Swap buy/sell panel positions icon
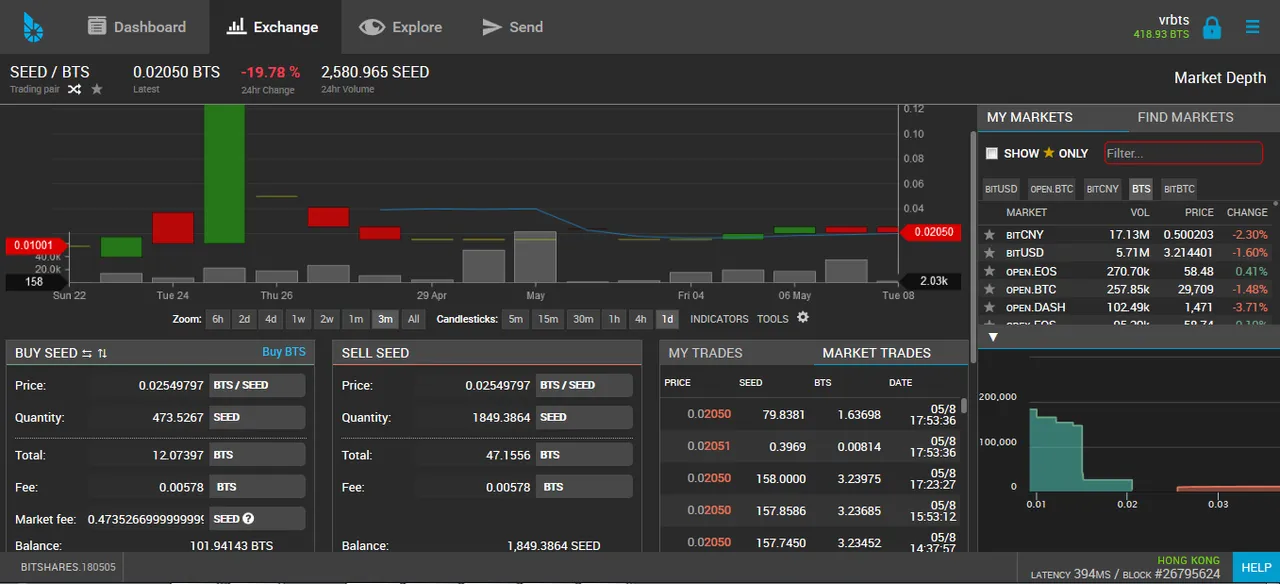The image size is (1280, 584). click(87, 353)
